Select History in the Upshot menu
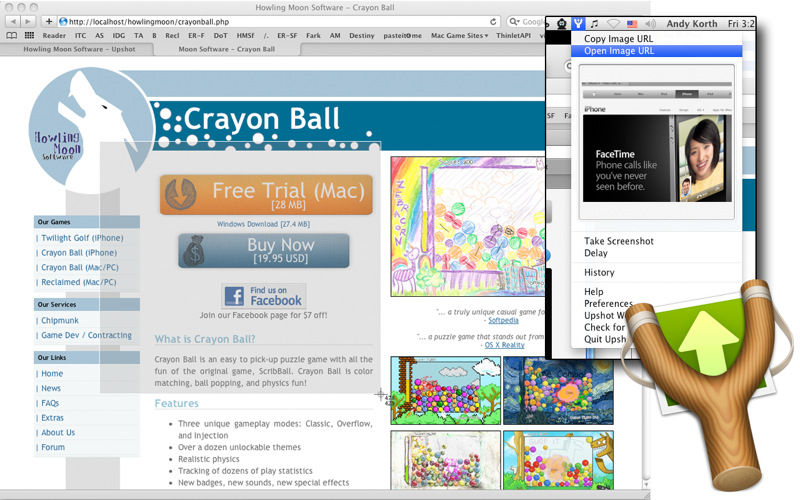Screen dimensions: 800x500 click(x=599, y=272)
